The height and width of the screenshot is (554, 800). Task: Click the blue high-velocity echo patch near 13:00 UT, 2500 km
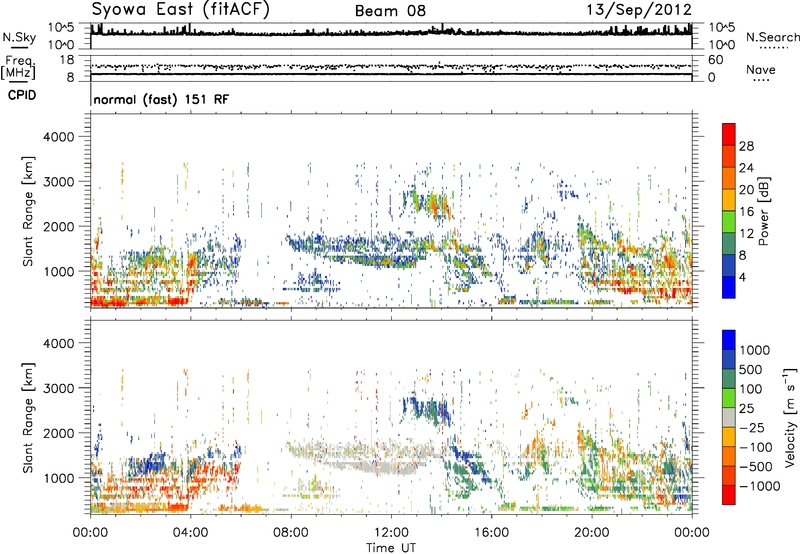click(428, 409)
